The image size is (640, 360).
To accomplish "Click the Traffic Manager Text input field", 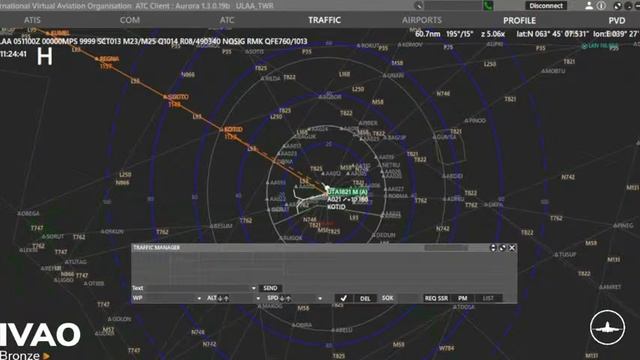I will point(197,288).
